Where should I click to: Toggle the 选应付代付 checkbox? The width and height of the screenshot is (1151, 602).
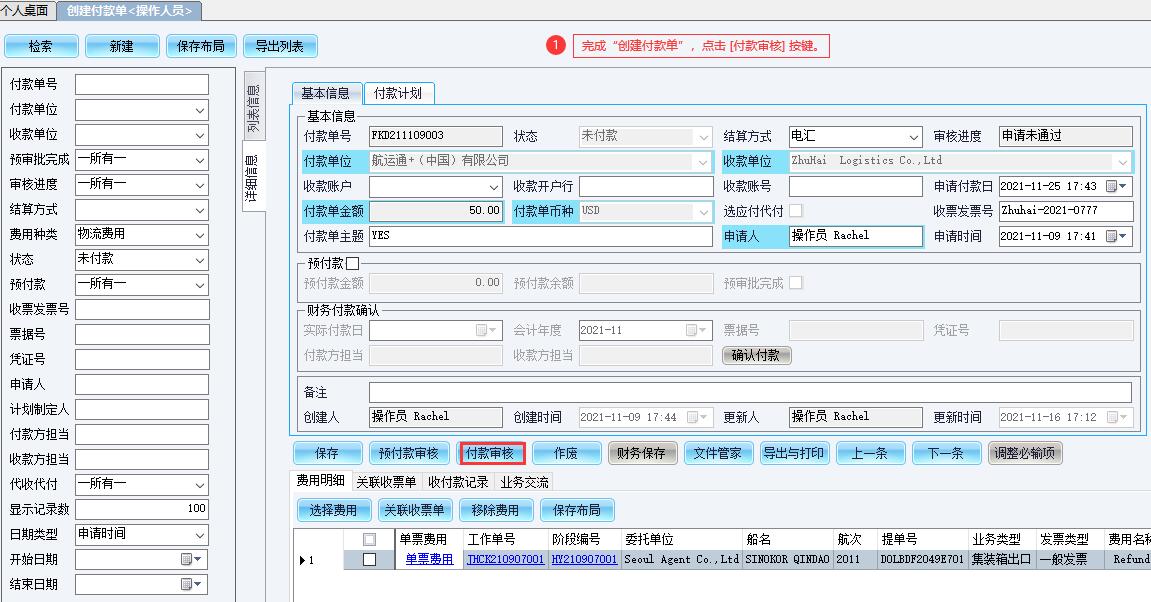[796, 211]
